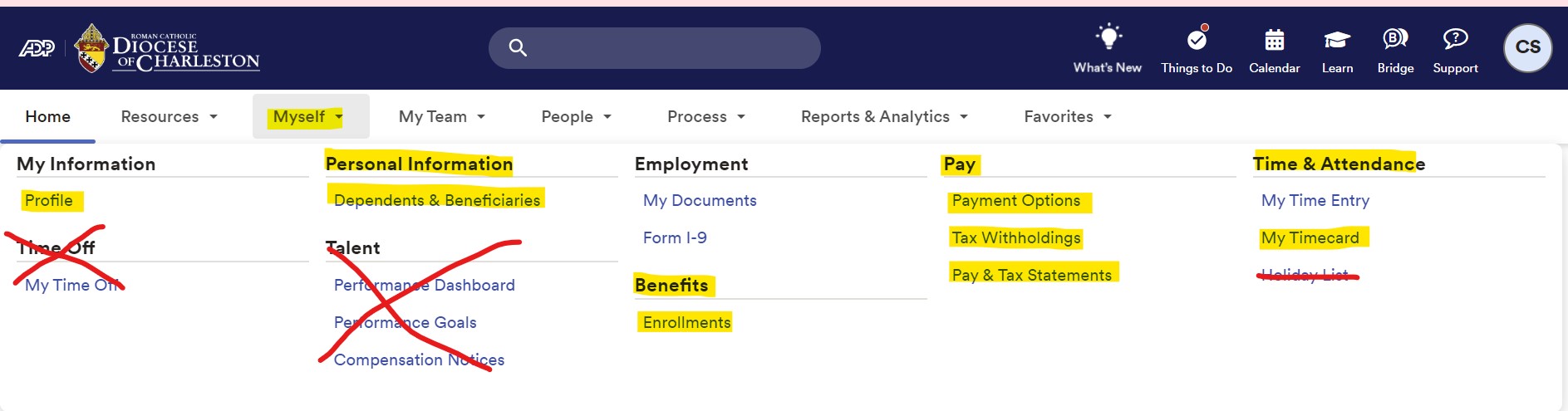Open the What's New lightbulb icon
Image resolution: width=1568 pixels, height=411 pixels.
tap(1108, 37)
